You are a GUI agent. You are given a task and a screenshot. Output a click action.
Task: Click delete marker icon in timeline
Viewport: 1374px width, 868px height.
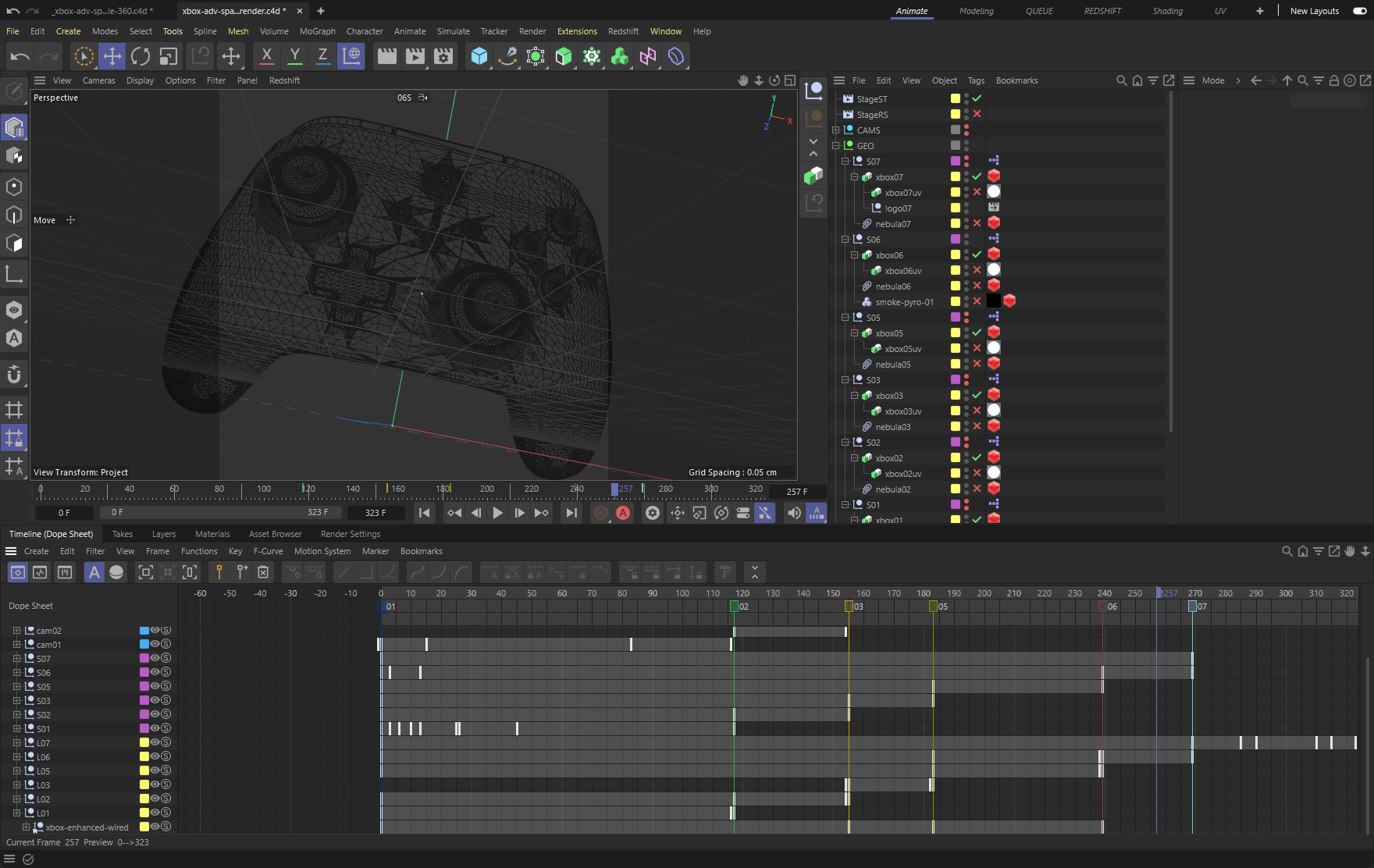coord(263,572)
